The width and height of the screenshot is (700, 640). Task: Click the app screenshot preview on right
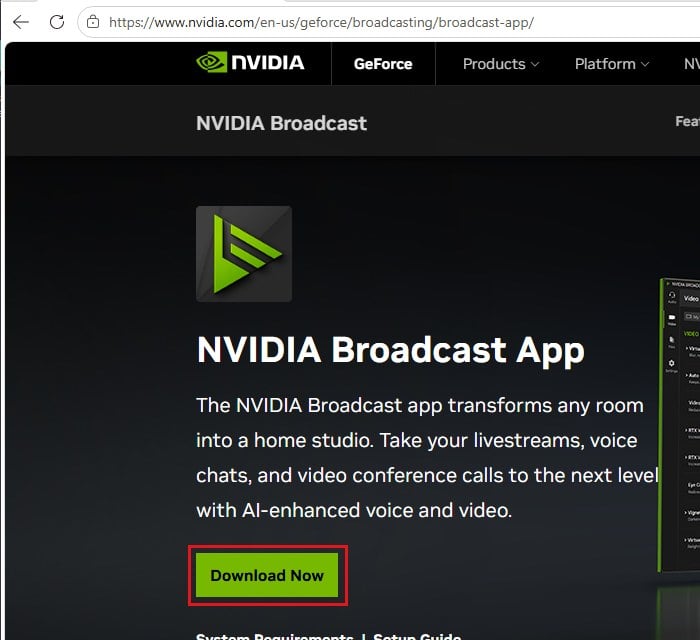click(679, 424)
